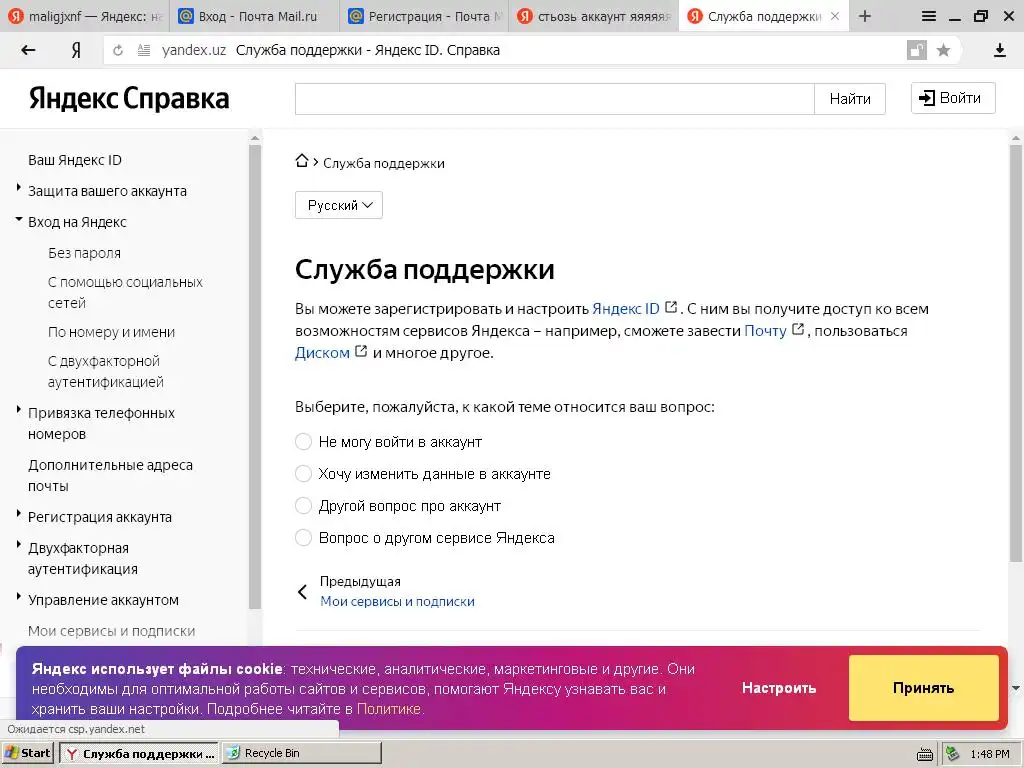Accept cookies with Принять button

tap(923, 688)
